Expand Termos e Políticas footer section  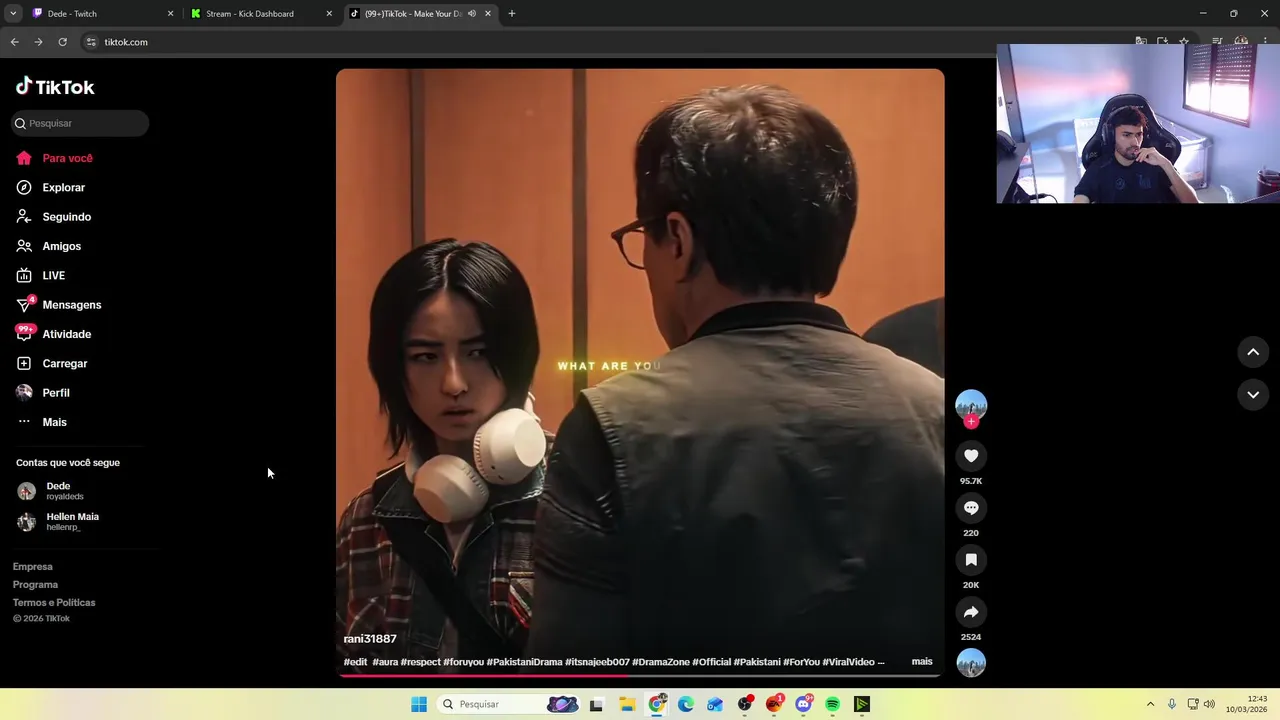(54, 603)
